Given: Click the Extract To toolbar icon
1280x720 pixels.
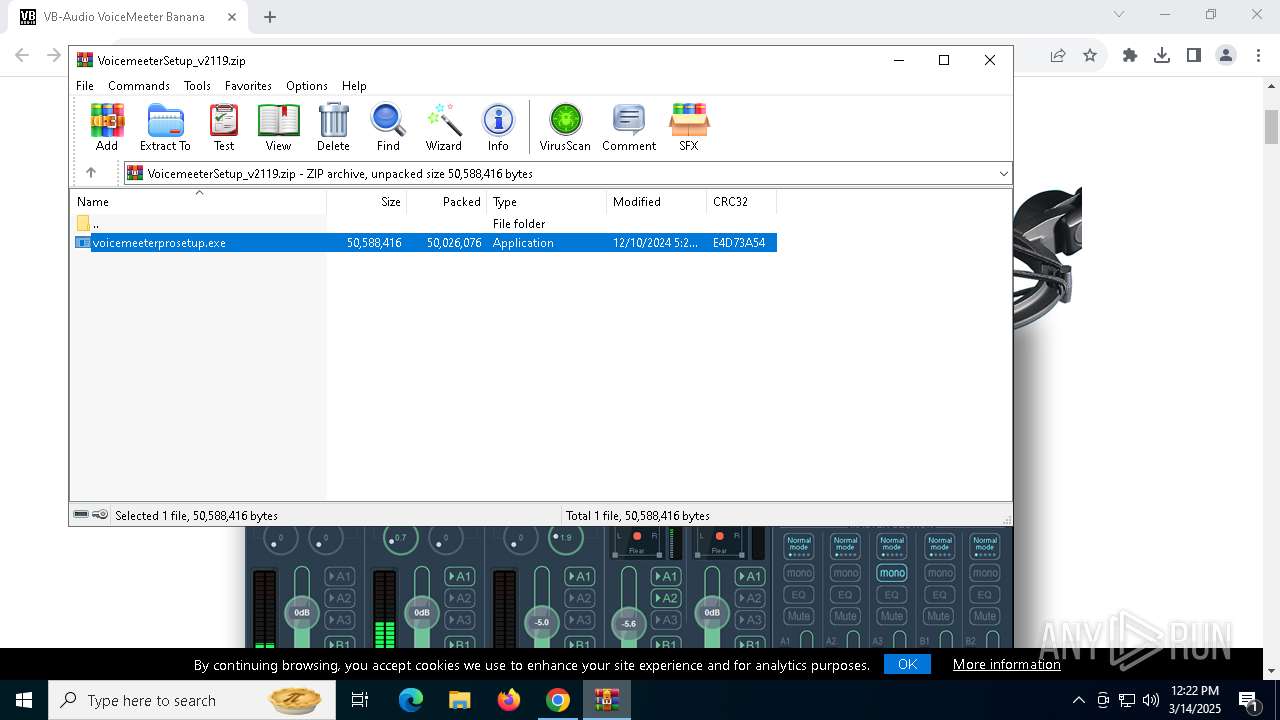Looking at the screenshot, I should pyautogui.click(x=165, y=127).
